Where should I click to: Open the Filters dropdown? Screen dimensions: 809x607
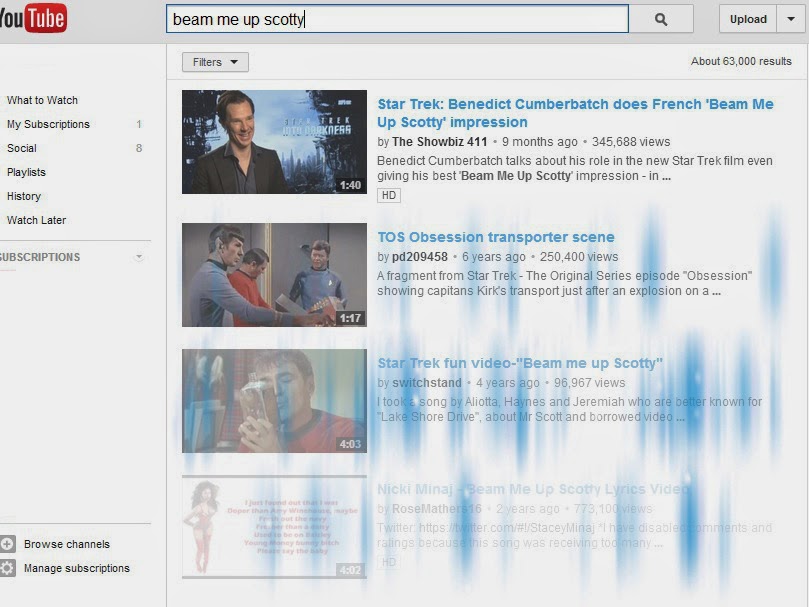coord(215,62)
